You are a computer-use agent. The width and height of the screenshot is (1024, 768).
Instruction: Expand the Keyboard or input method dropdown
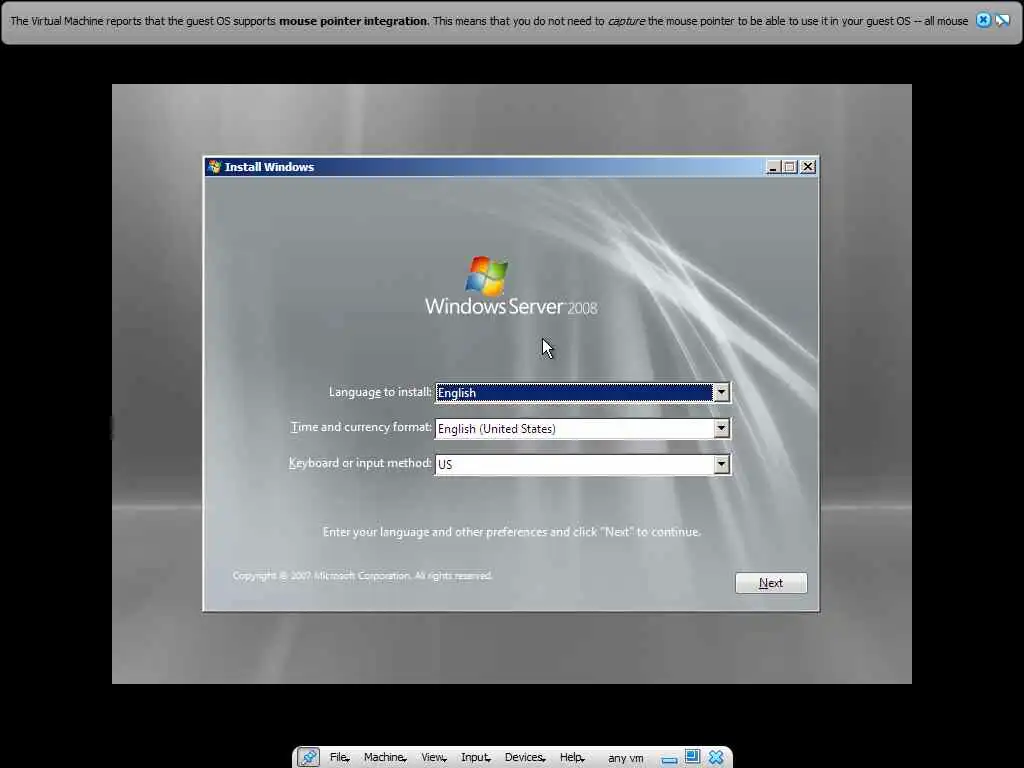coord(721,464)
